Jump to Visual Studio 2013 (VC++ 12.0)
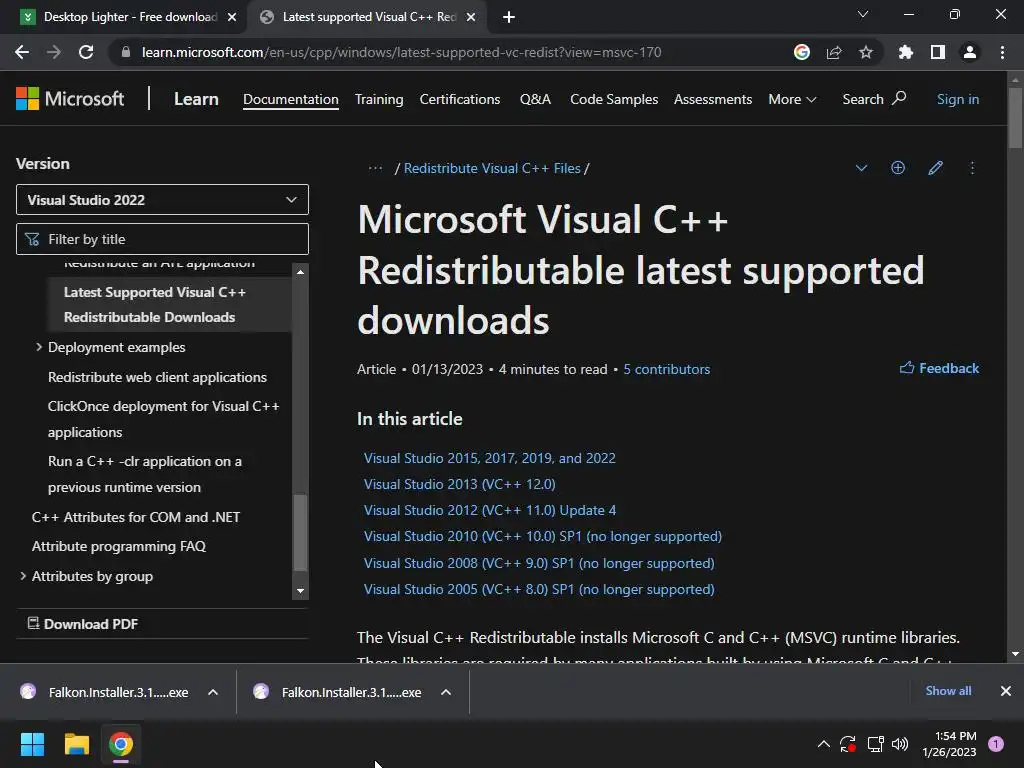 coord(459,484)
